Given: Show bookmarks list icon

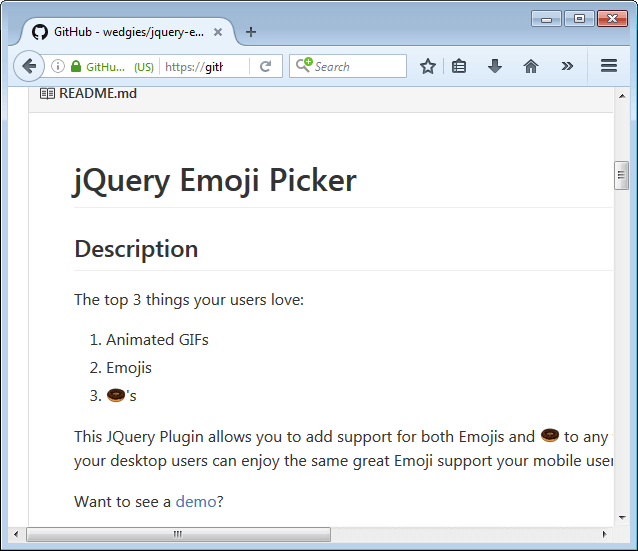Looking at the screenshot, I should coord(459,66).
